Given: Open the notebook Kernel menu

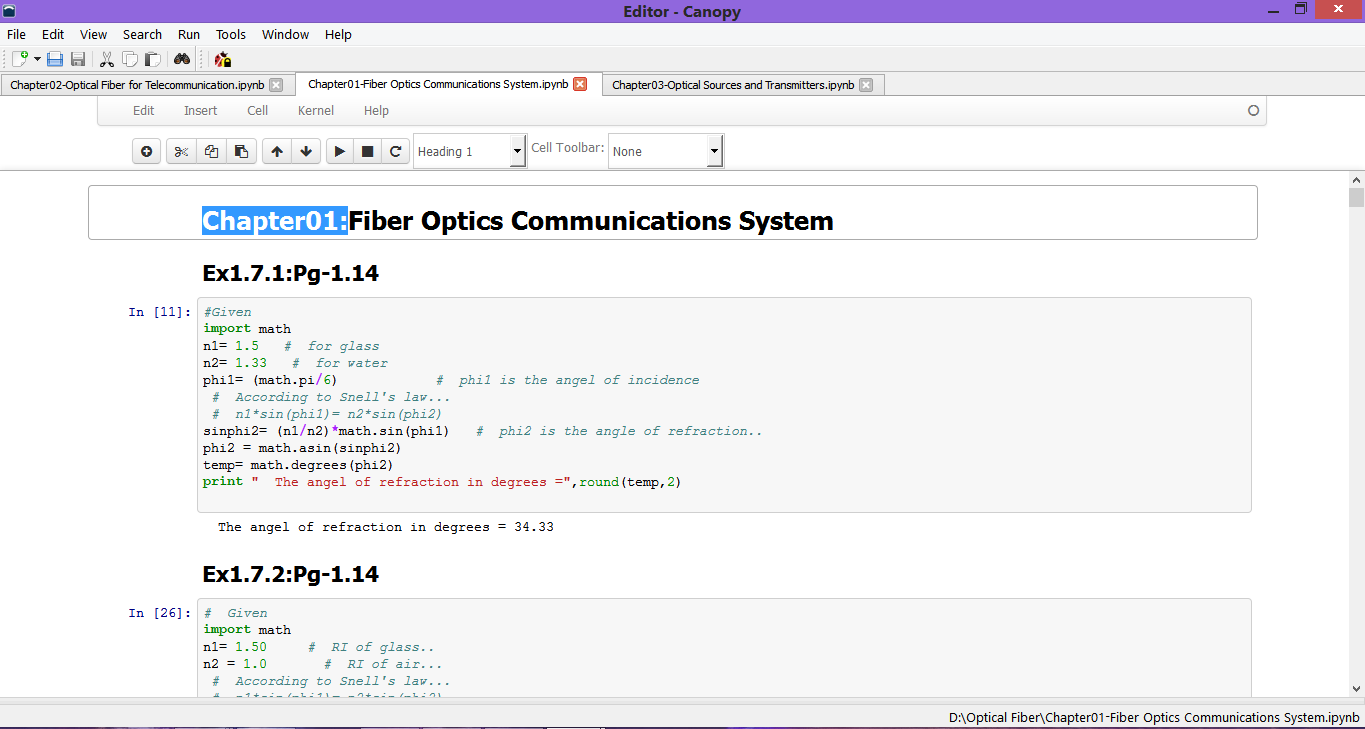Looking at the screenshot, I should (316, 111).
